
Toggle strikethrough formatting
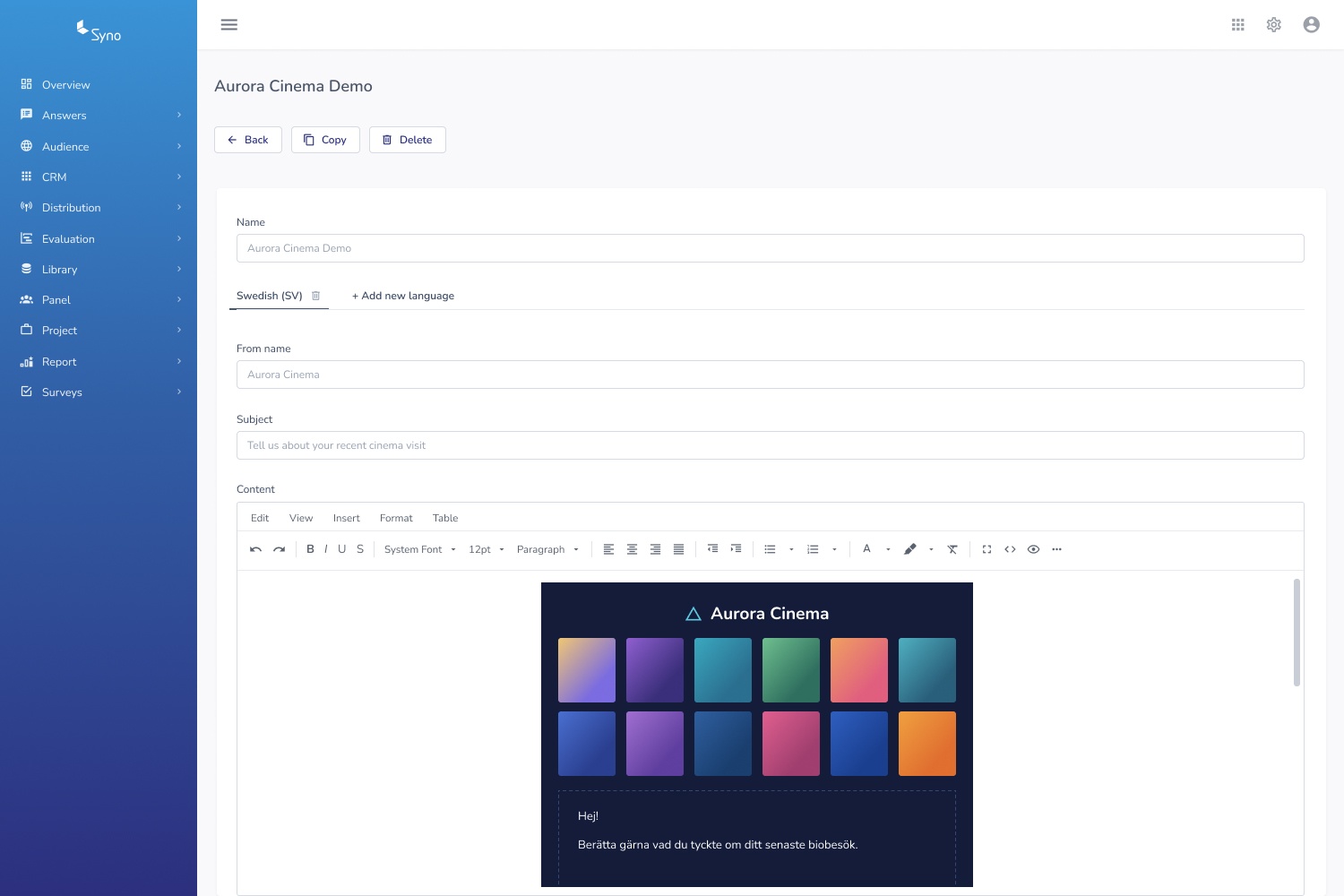(x=360, y=549)
